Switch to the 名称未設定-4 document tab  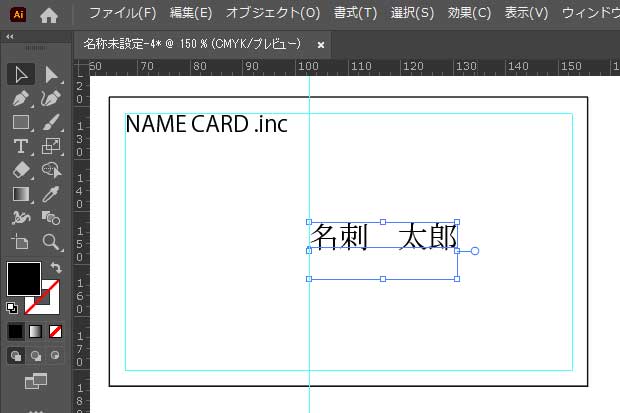[192, 44]
